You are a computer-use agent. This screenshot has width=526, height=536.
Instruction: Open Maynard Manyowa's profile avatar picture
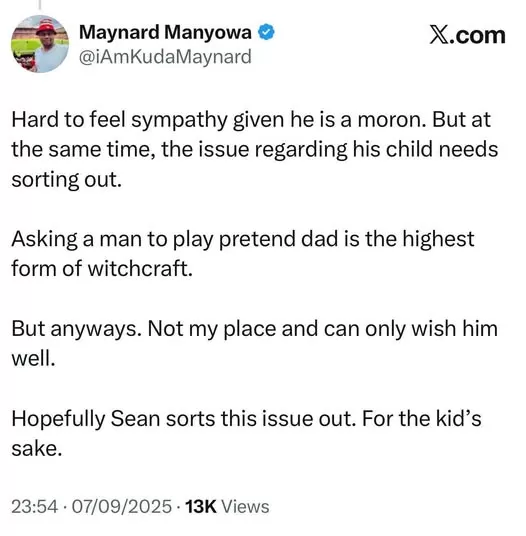coord(40,44)
